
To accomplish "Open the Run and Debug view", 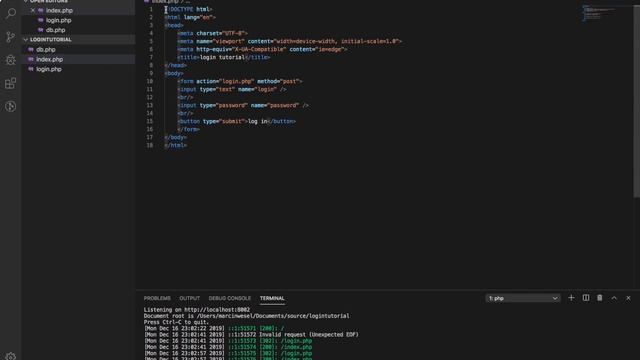I will [11, 60].
